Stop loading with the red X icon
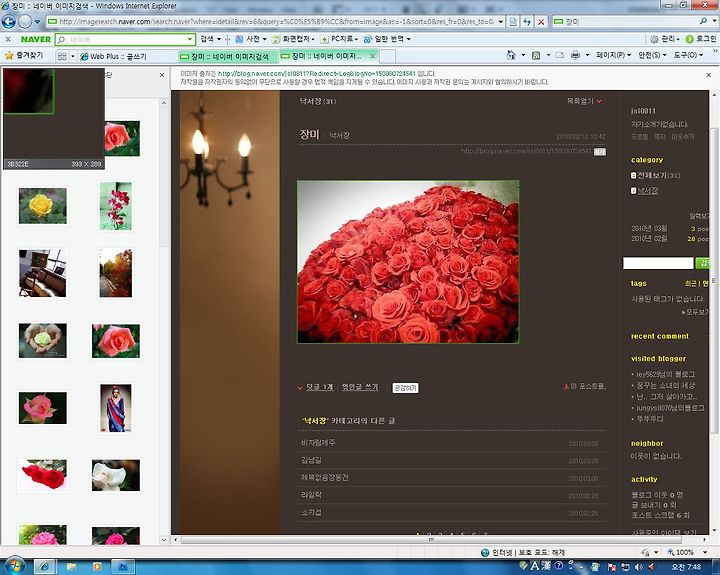Screen dimensions: 720x575 click(541, 22)
